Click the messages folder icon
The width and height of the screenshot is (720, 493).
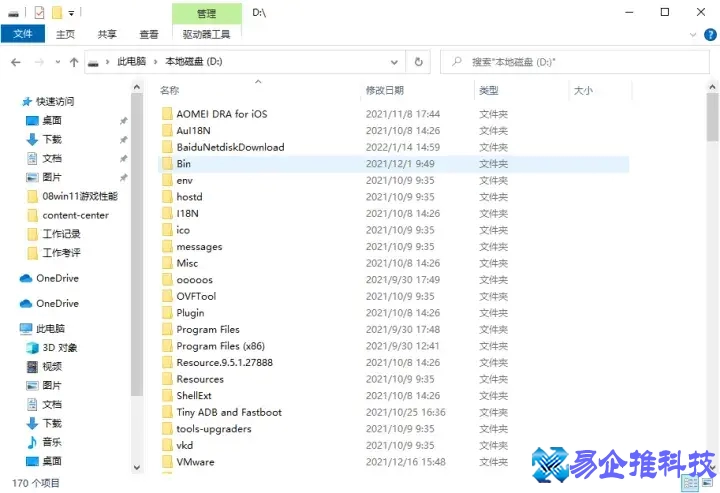click(167, 246)
